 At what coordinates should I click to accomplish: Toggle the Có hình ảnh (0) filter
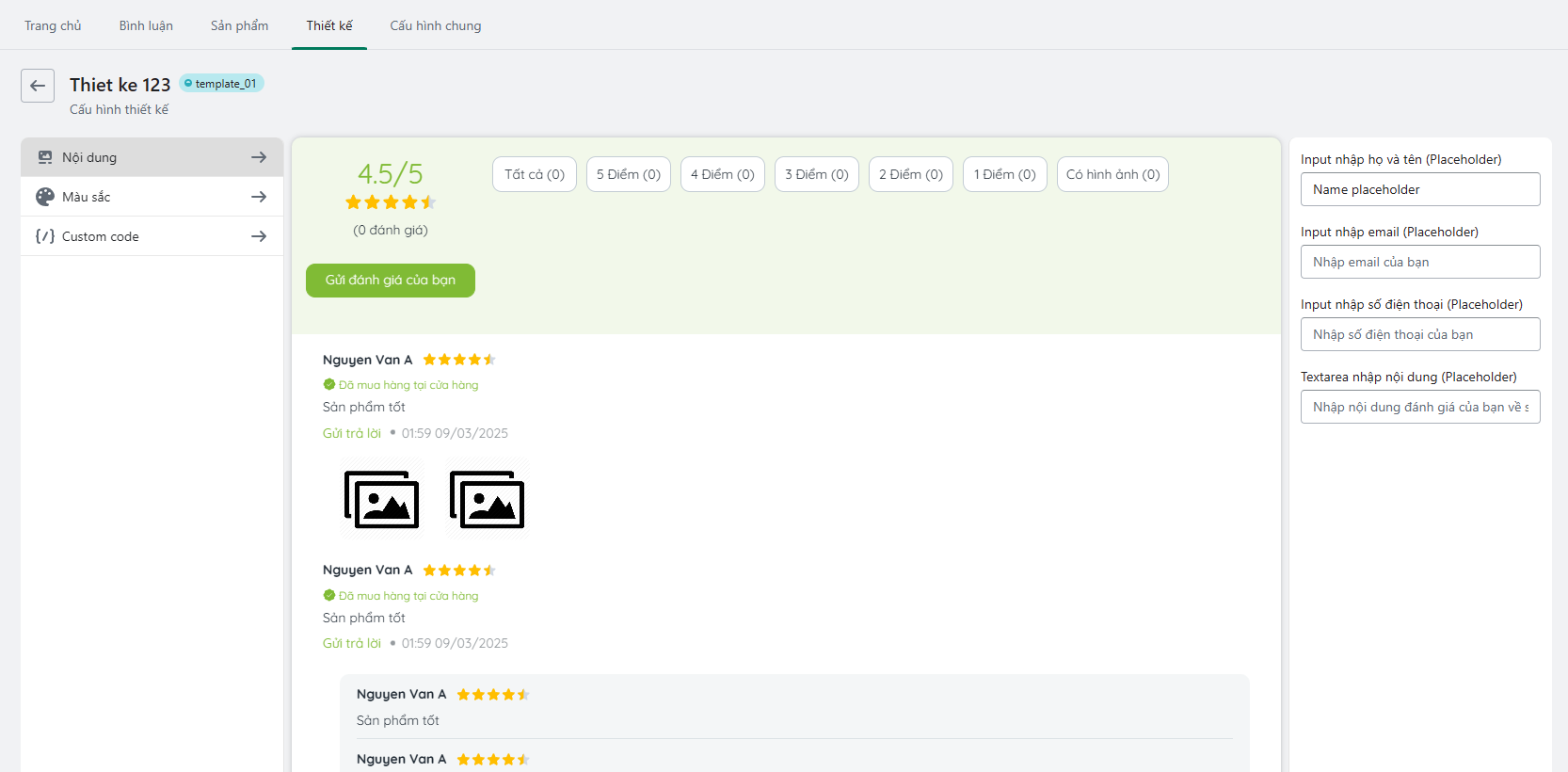click(1112, 174)
